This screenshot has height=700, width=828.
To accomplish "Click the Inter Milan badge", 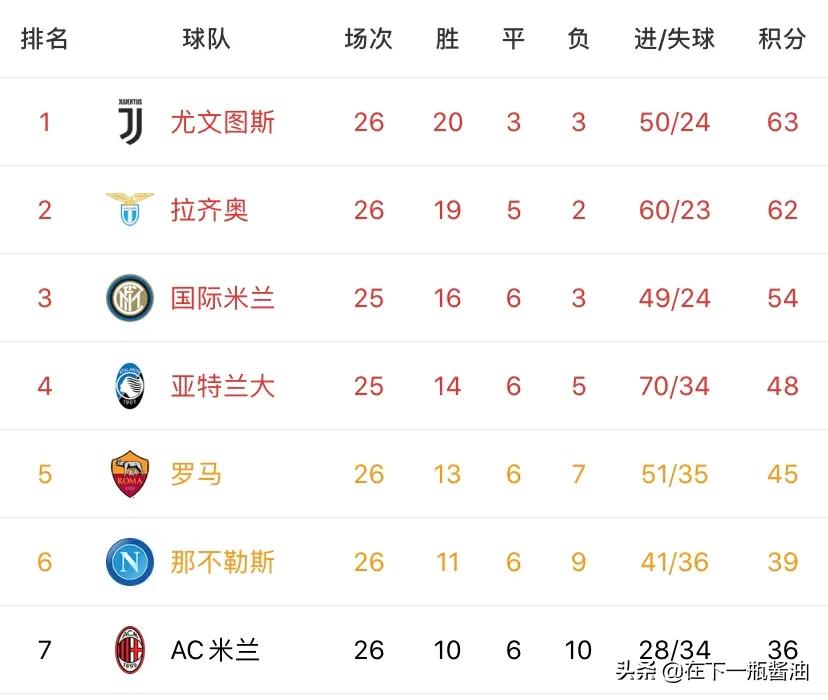I will click(130, 298).
